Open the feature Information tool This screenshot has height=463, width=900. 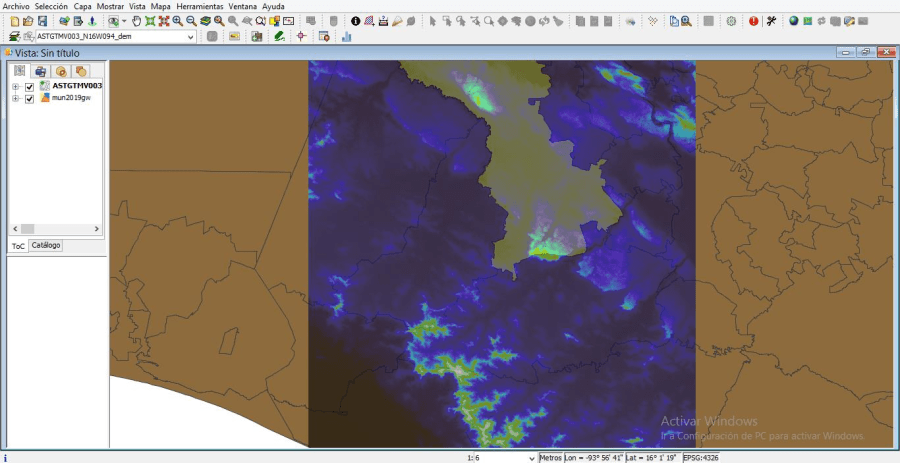(x=355, y=21)
